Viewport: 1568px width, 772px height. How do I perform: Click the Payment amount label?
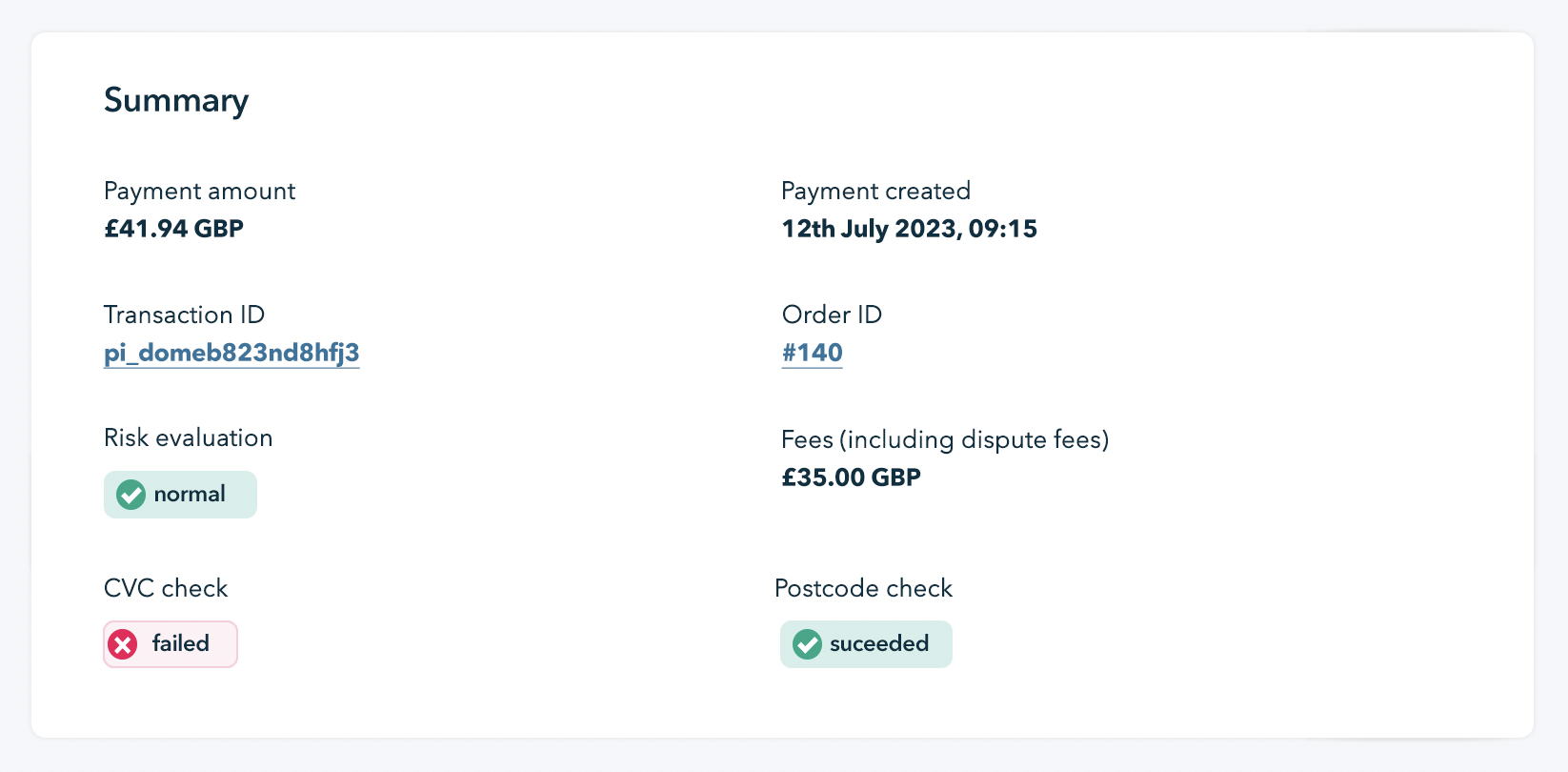pyautogui.click(x=200, y=192)
